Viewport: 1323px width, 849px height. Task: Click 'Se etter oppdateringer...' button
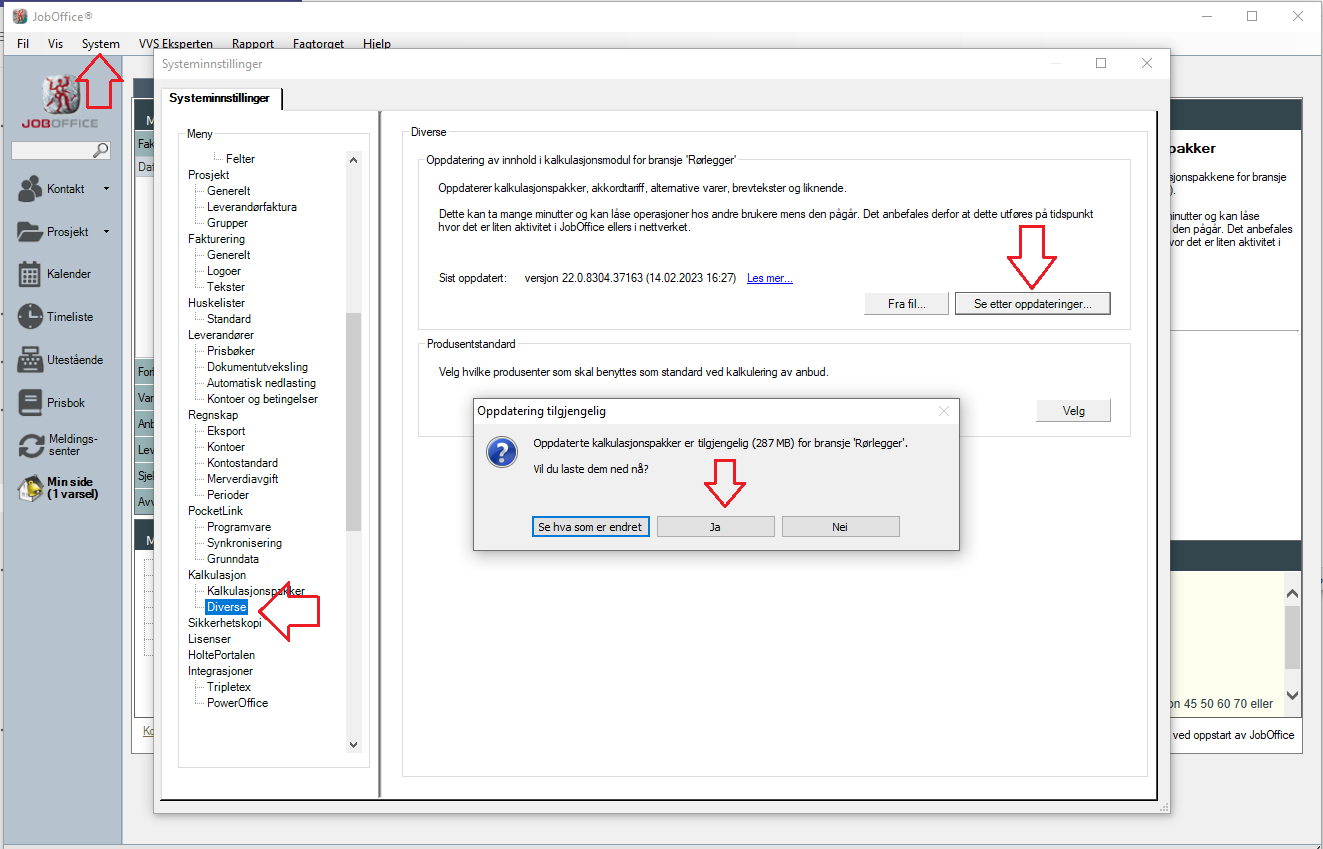coord(1033,303)
